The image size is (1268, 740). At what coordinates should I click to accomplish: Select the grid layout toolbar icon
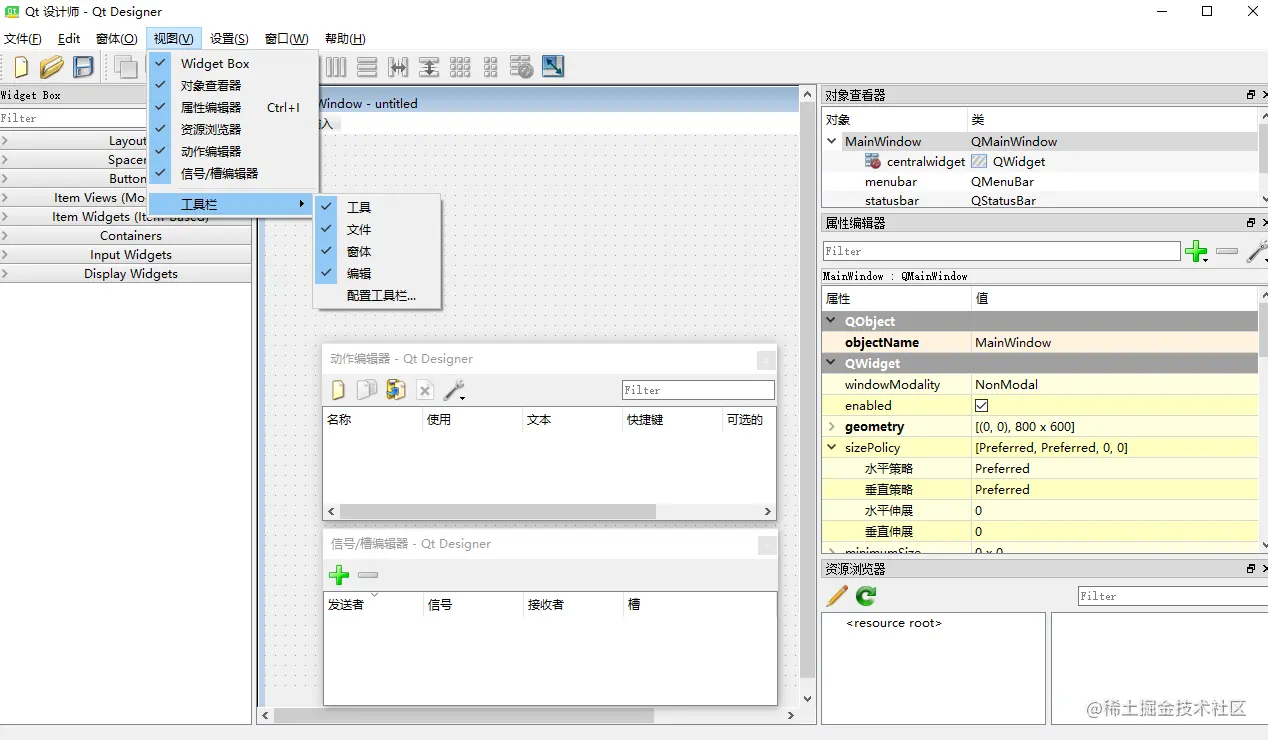coord(460,67)
